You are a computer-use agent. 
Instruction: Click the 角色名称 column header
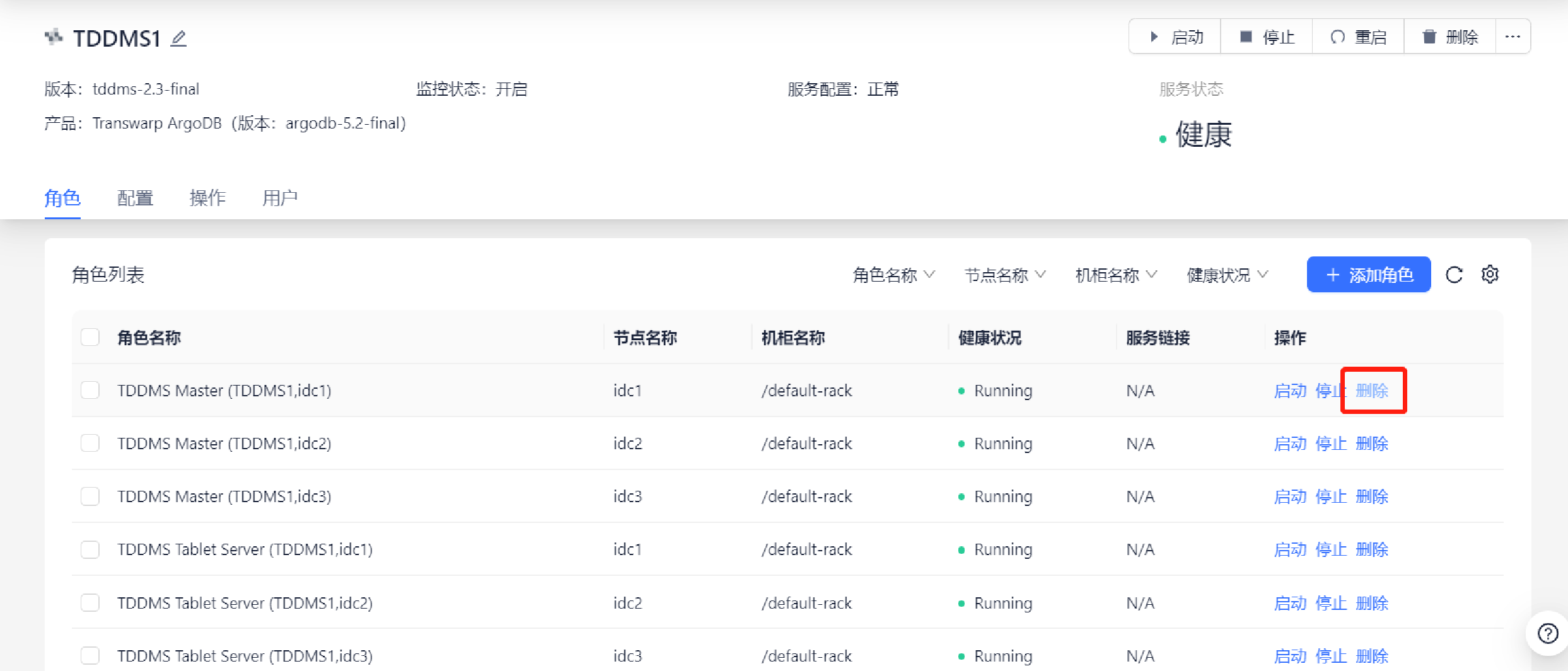coord(149,338)
